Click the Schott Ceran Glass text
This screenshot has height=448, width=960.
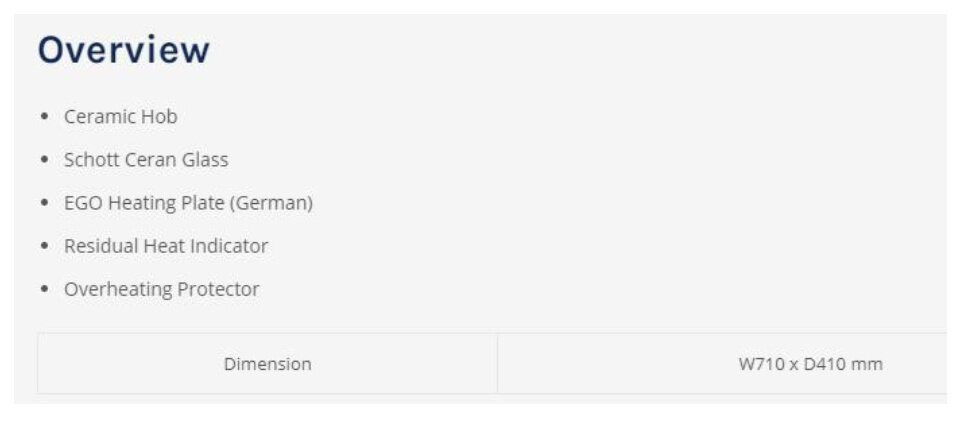pos(146,160)
